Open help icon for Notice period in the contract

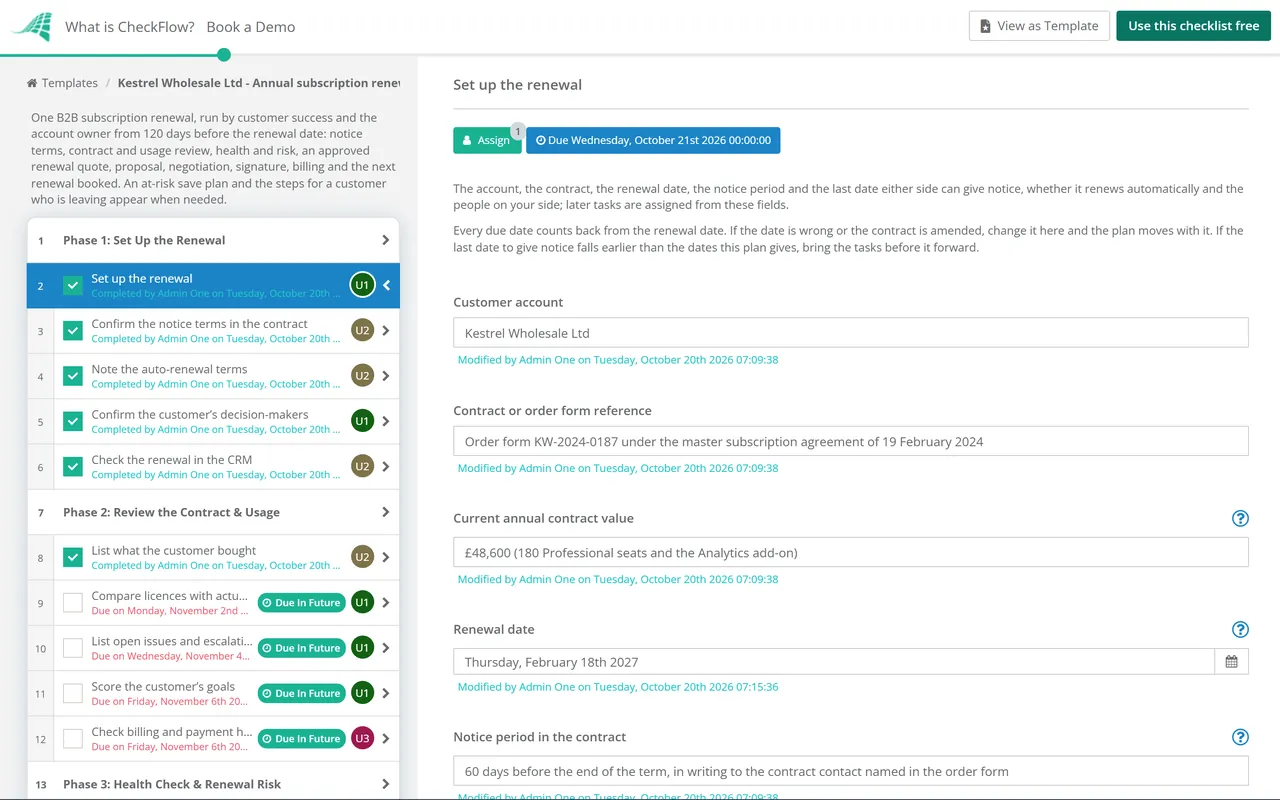pyautogui.click(x=1240, y=737)
